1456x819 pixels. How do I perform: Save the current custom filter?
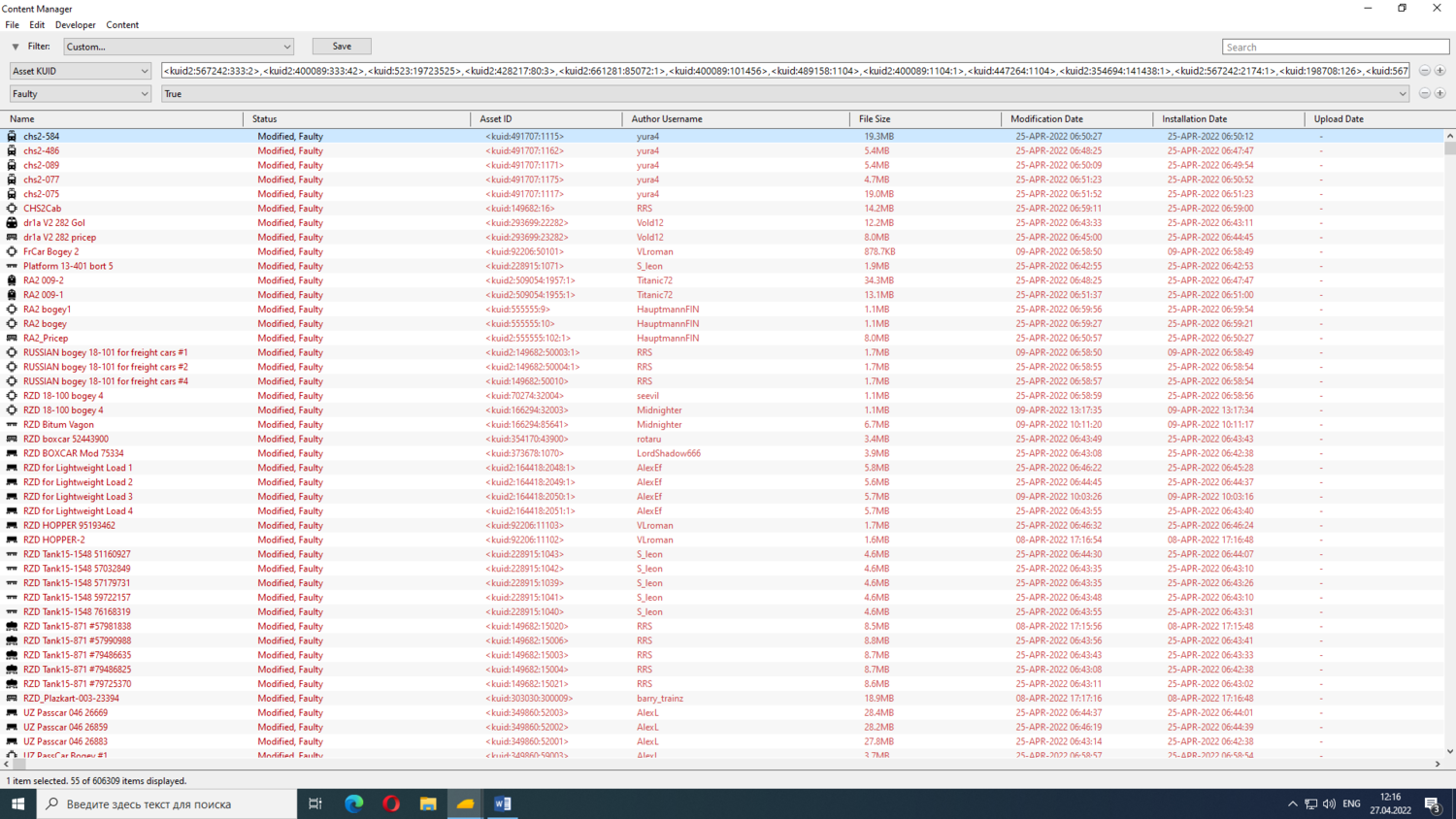click(x=342, y=47)
